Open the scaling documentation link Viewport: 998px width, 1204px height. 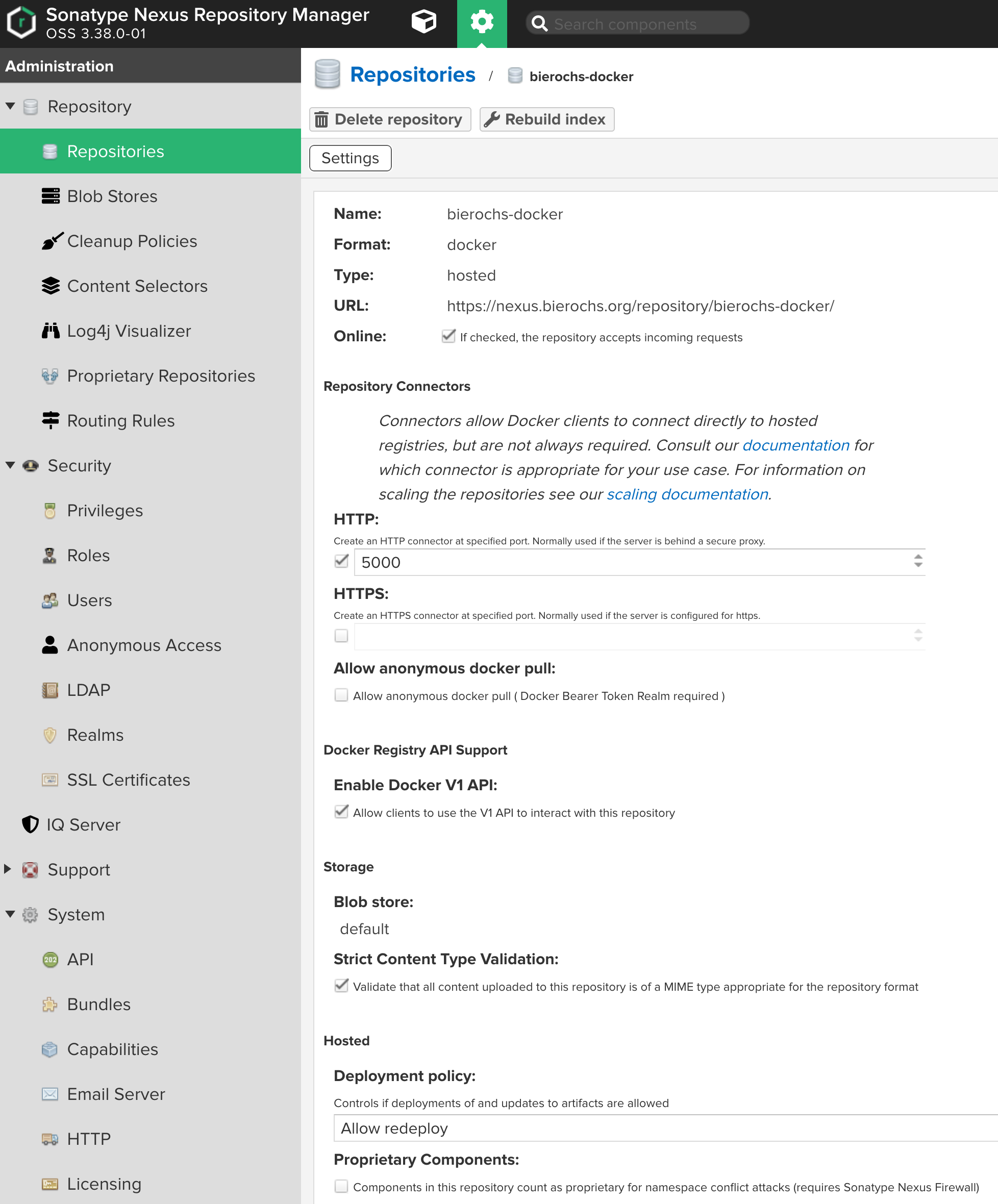click(687, 494)
